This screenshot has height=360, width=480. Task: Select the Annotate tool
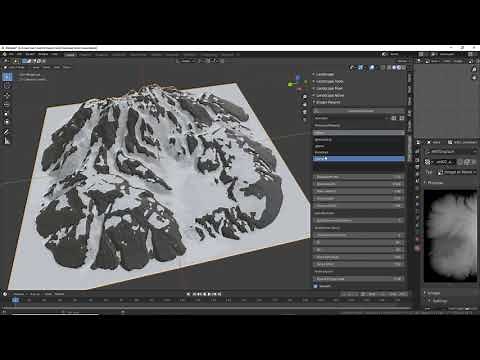(7, 132)
